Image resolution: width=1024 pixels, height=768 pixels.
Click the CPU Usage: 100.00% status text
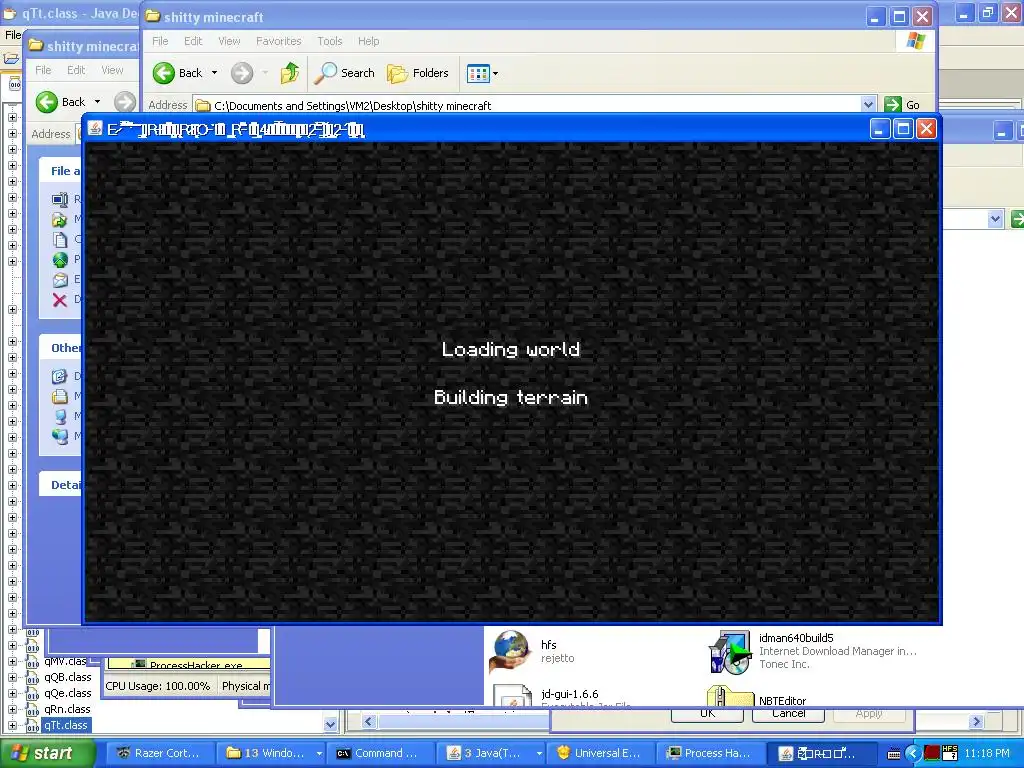157,686
